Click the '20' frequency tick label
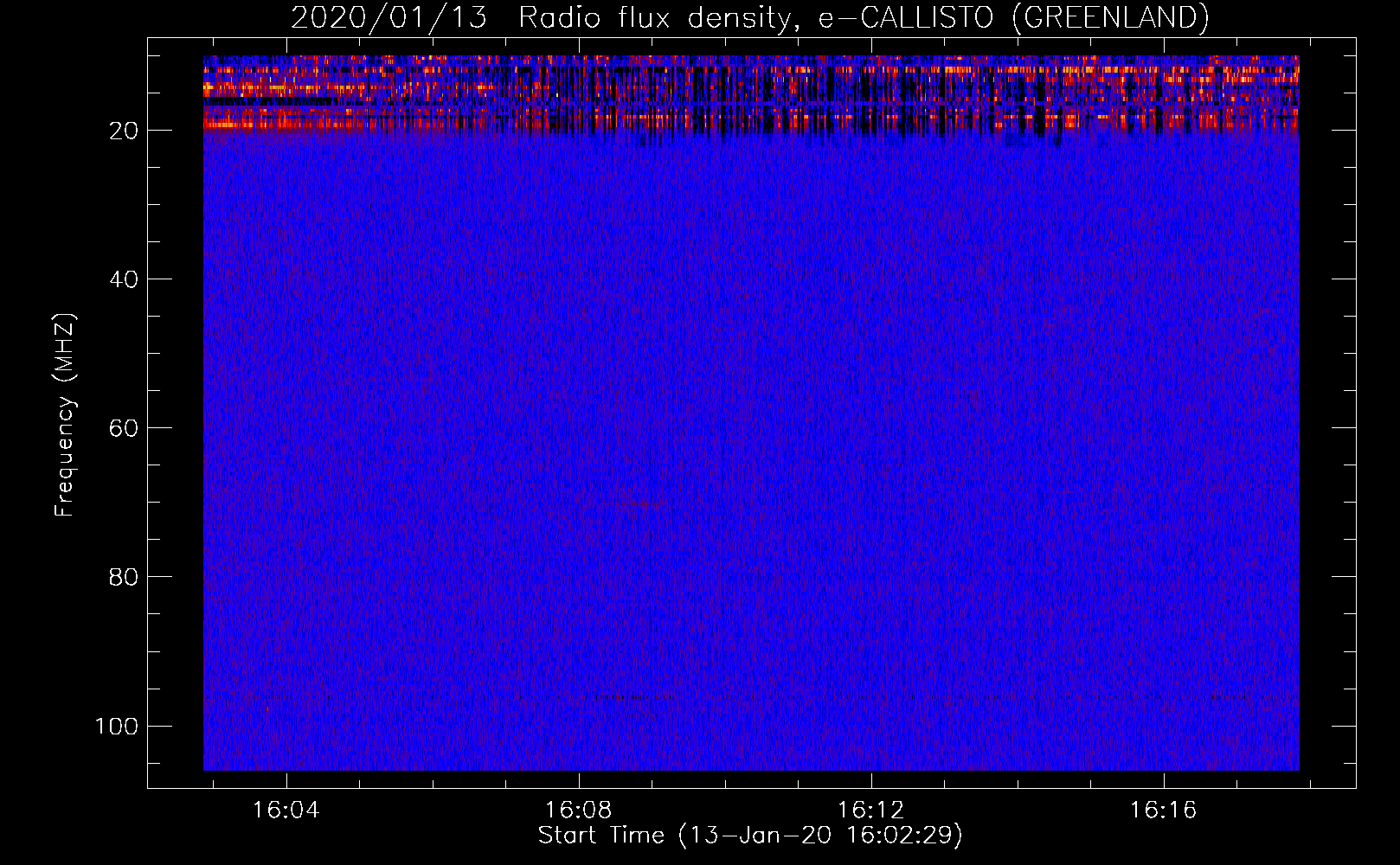 click(124, 131)
